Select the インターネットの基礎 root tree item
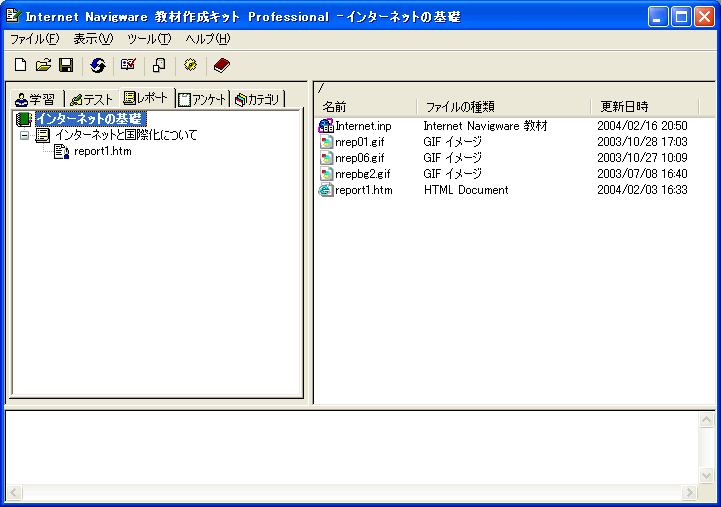The image size is (721, 507). pyautogui.click(x=91, y=119)
